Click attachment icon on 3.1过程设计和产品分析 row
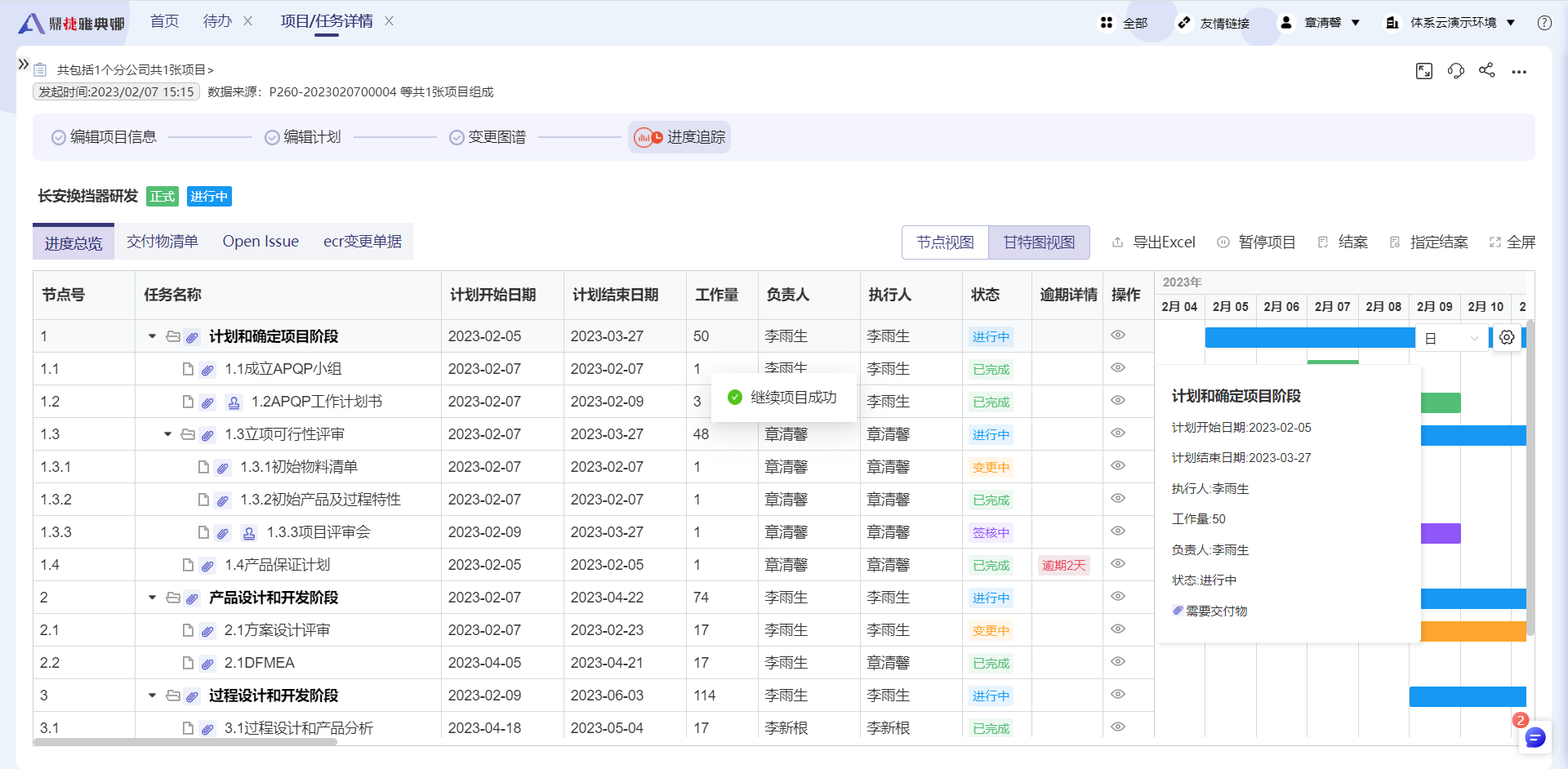 pyautogui.click(x=207, y=729)
